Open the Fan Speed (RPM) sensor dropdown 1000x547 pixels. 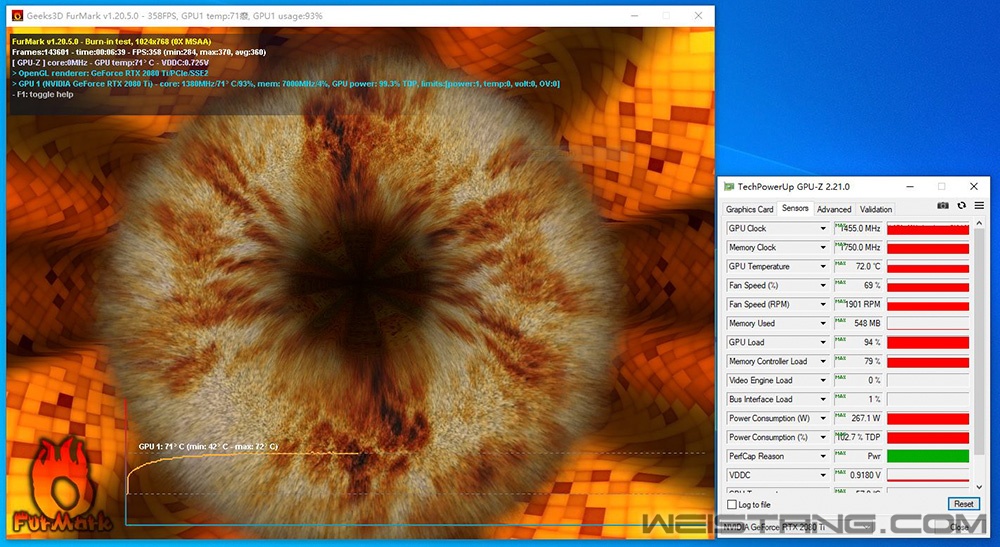tap(823, 305)
